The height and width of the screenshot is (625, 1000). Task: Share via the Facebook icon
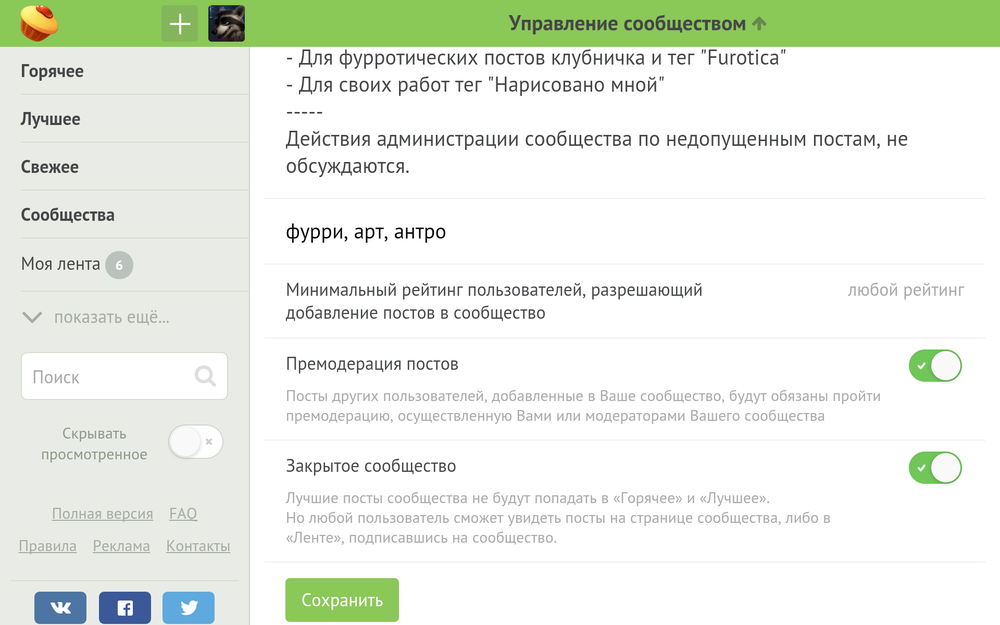click(125, 608)
